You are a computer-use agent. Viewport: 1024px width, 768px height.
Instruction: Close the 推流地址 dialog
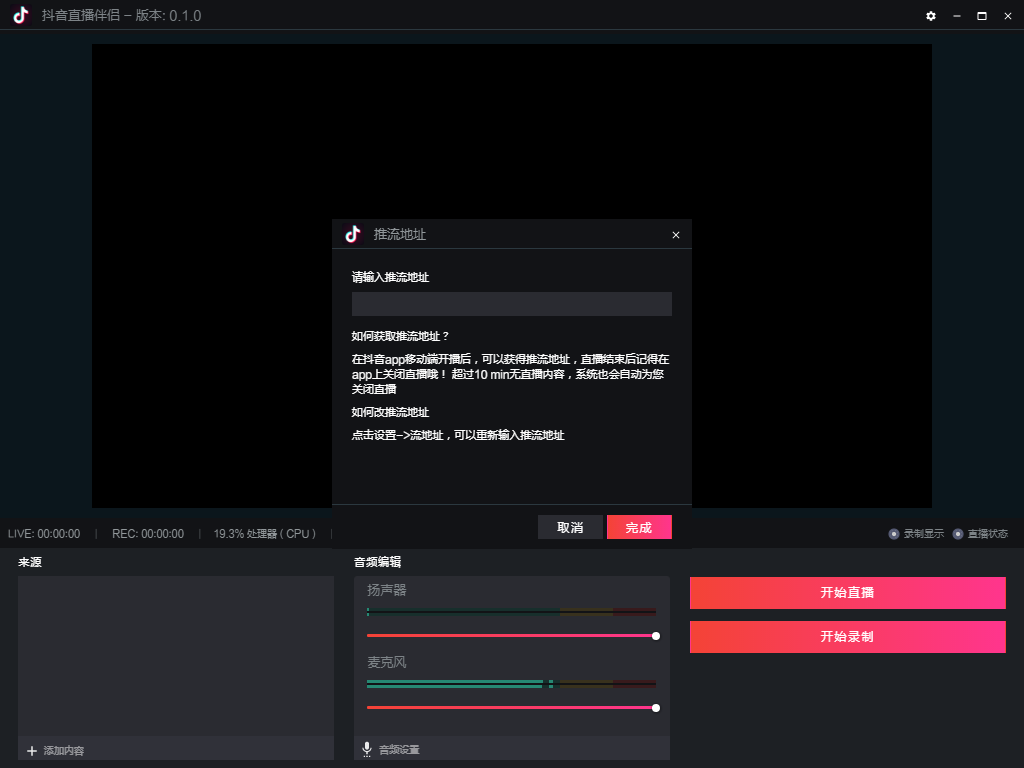[675, 234]
